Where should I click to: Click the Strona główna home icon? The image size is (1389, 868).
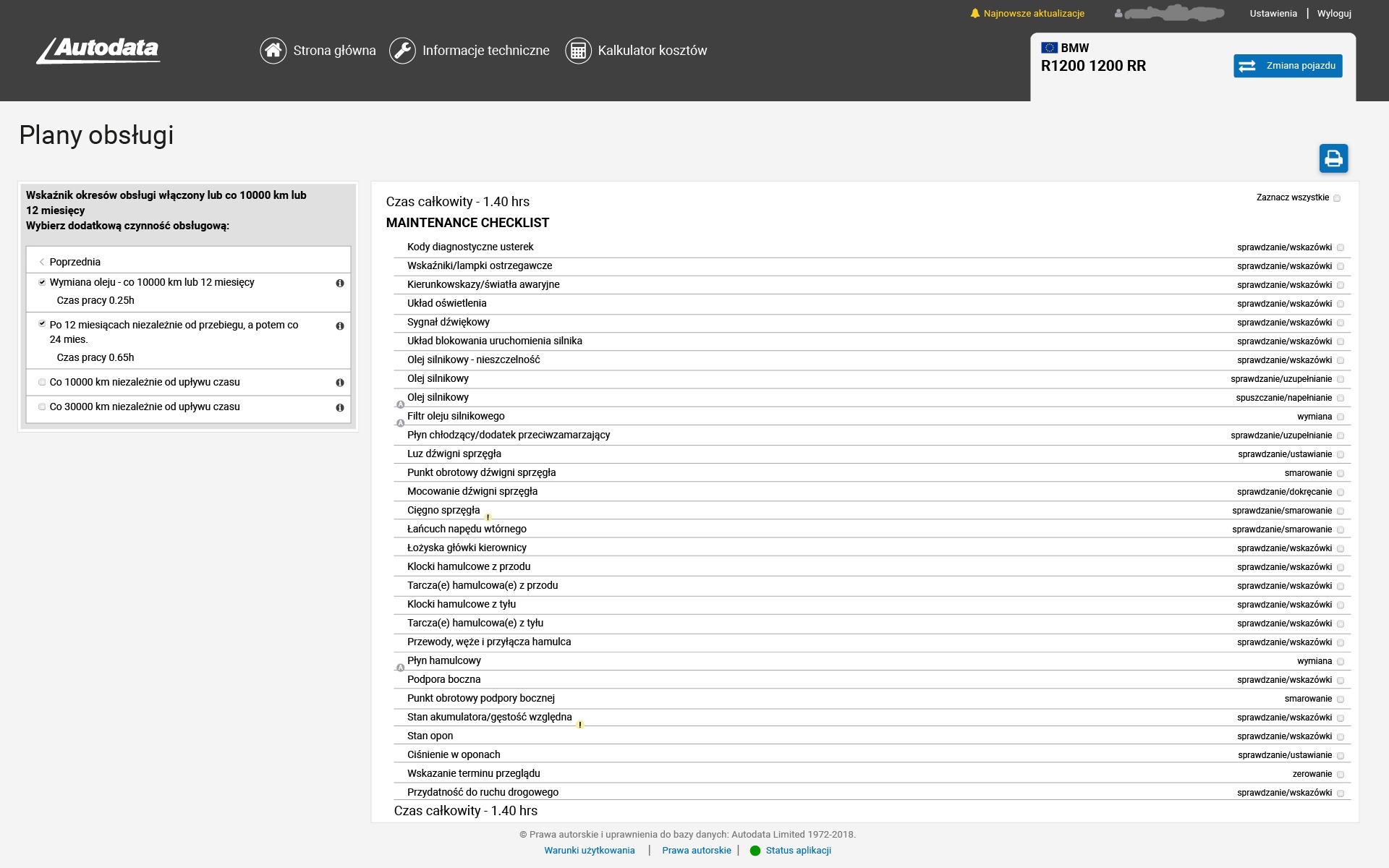tap(273, 51)
